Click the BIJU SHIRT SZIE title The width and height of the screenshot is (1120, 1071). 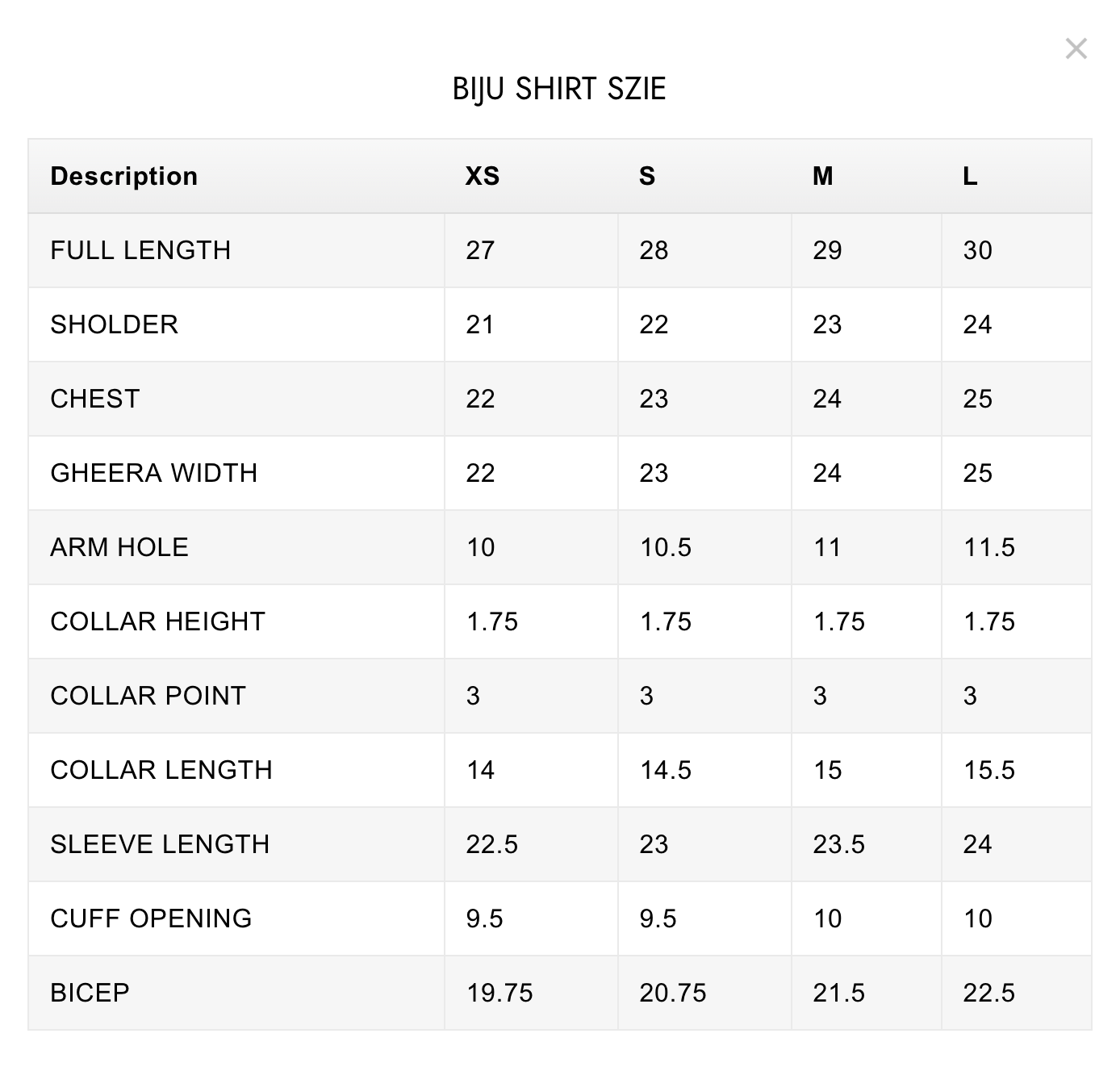(559, 89)
